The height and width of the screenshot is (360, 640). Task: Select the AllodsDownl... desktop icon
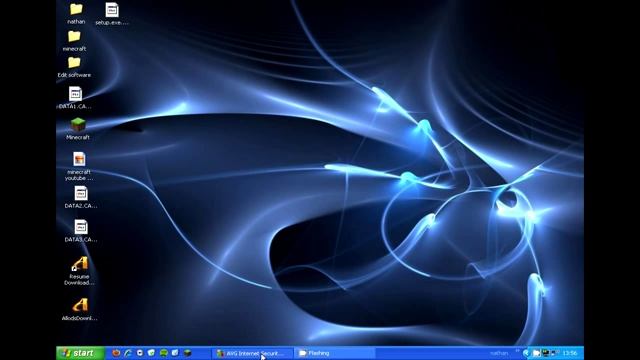[80, 305]
